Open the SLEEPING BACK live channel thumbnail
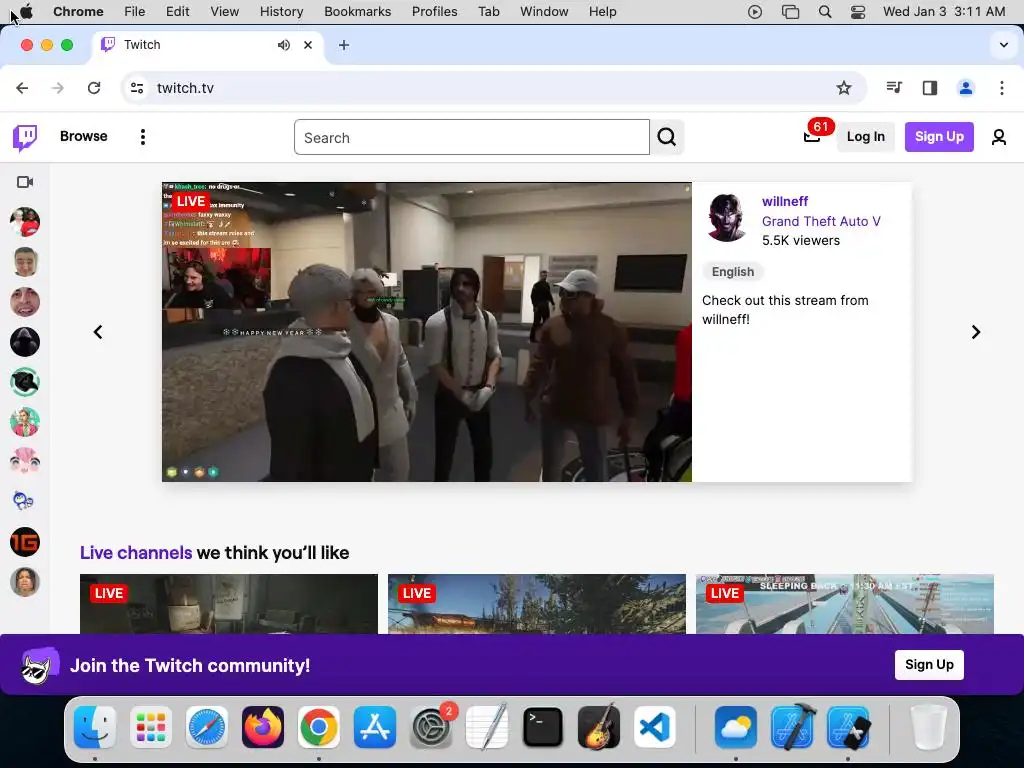 [844, 604]
